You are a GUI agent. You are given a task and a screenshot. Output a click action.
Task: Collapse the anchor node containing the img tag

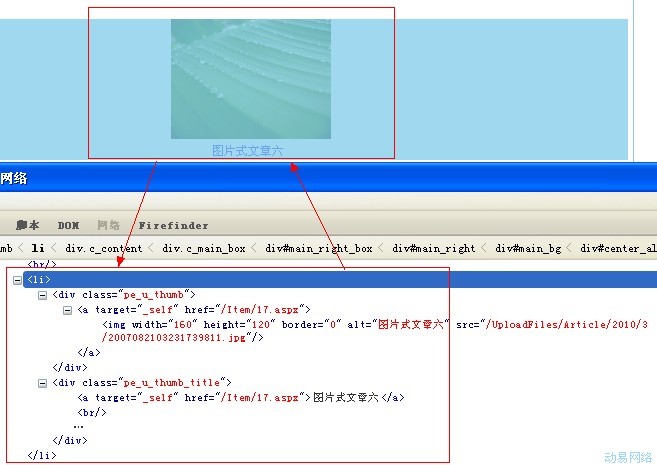pos(67,310)
